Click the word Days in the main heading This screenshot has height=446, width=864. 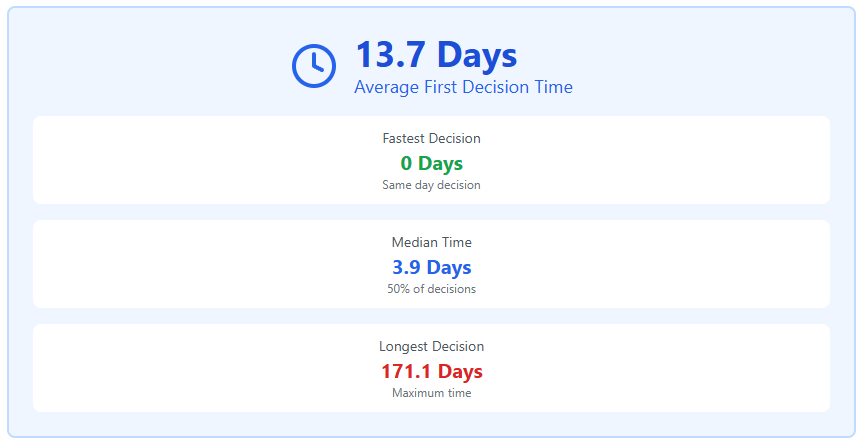[477, 55]
